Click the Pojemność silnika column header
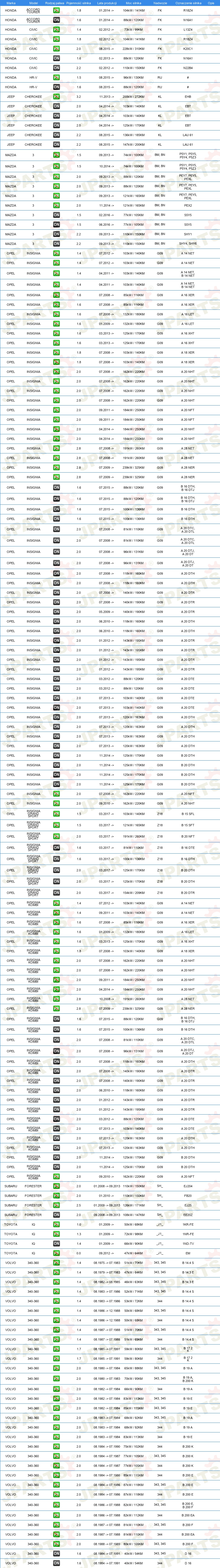Image resolution: width=220 pixels, height=1568 pixels. (79, 3)
